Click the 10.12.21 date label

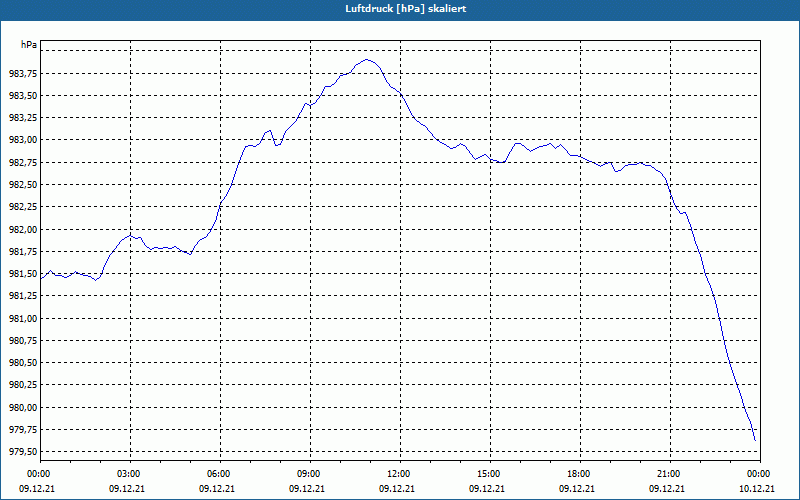coord(757,488)
